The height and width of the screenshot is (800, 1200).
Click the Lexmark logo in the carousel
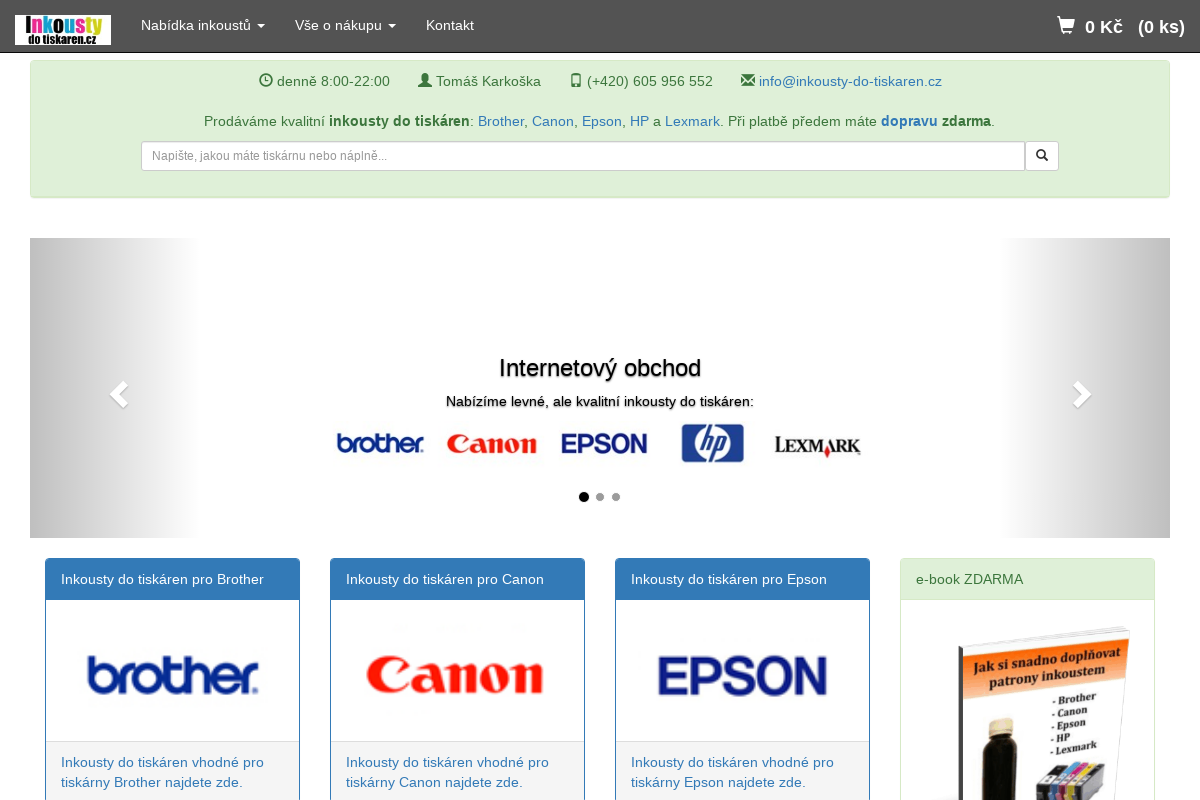[818, 446]
